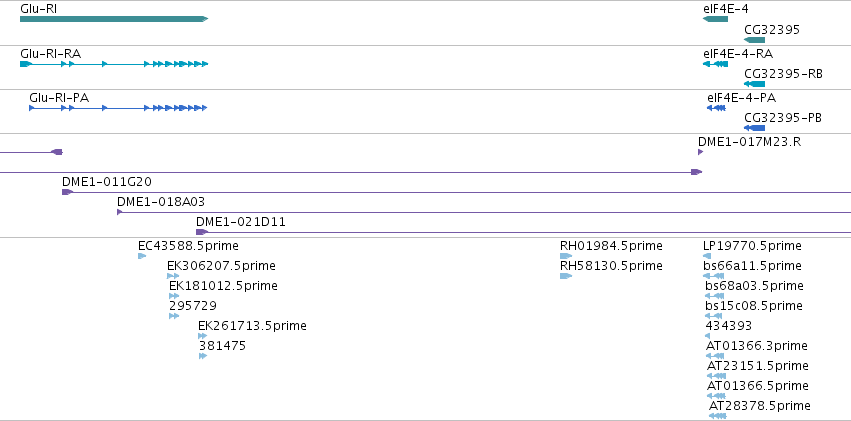The height and width of the screenshot is (421, 851).
Task: Click the CG32395-PB protein feature
Action: (x=755, y=128)
